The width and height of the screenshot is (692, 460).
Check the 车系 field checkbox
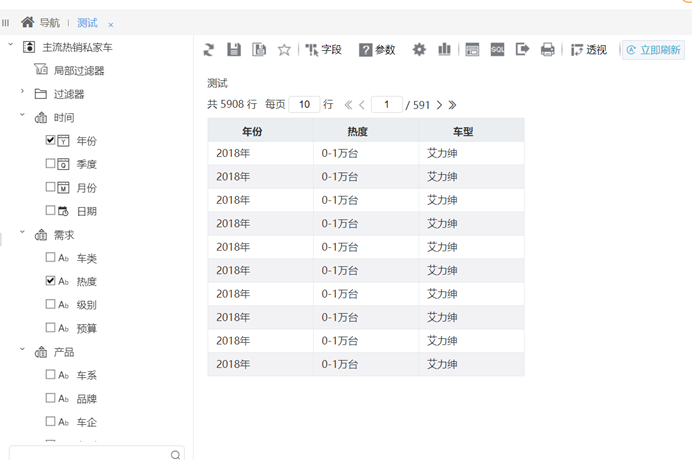pyautogui.click(x=50, y=374)
